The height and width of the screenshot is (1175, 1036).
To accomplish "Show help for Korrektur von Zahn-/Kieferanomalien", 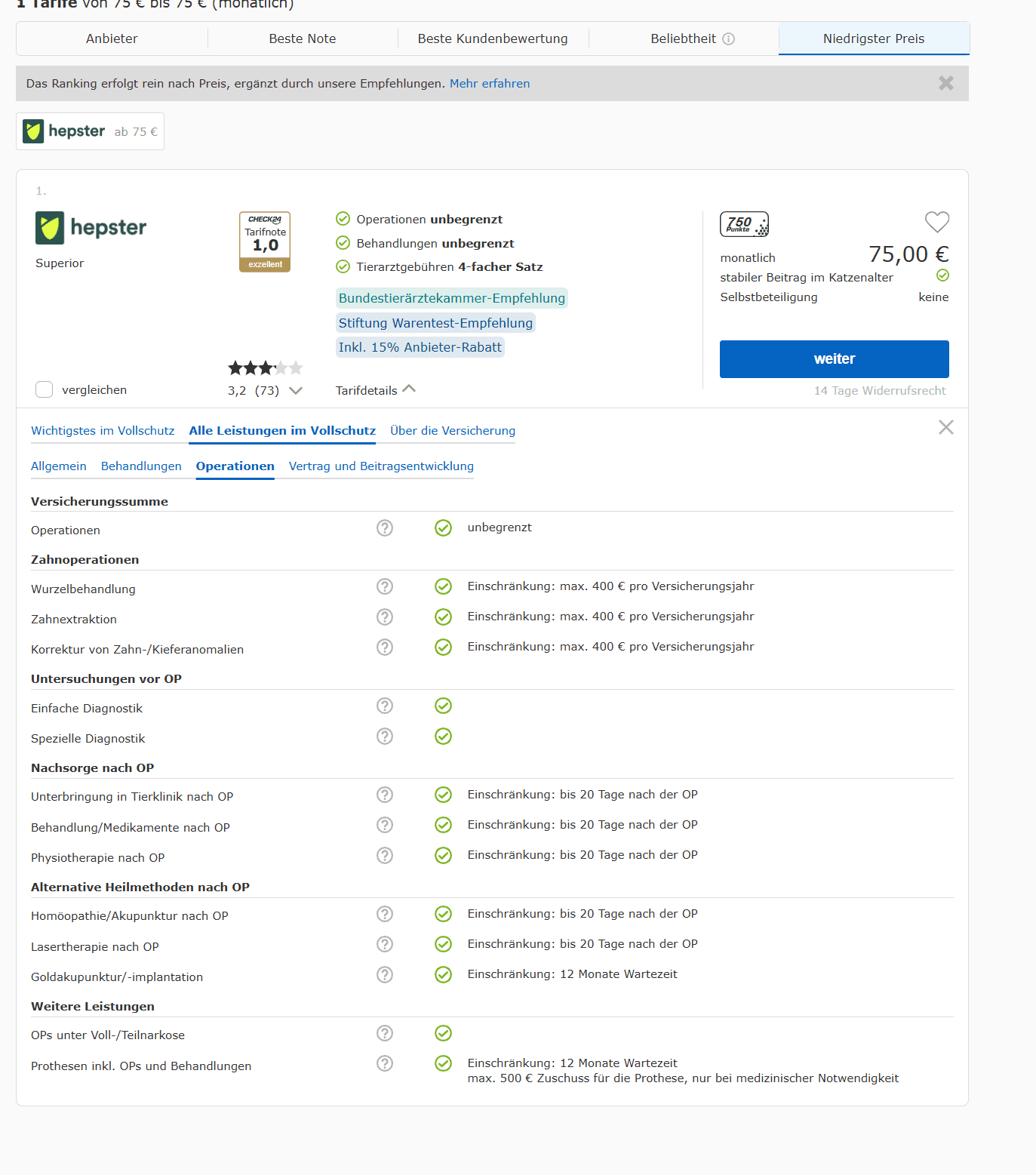I will (x=385, y=647).
